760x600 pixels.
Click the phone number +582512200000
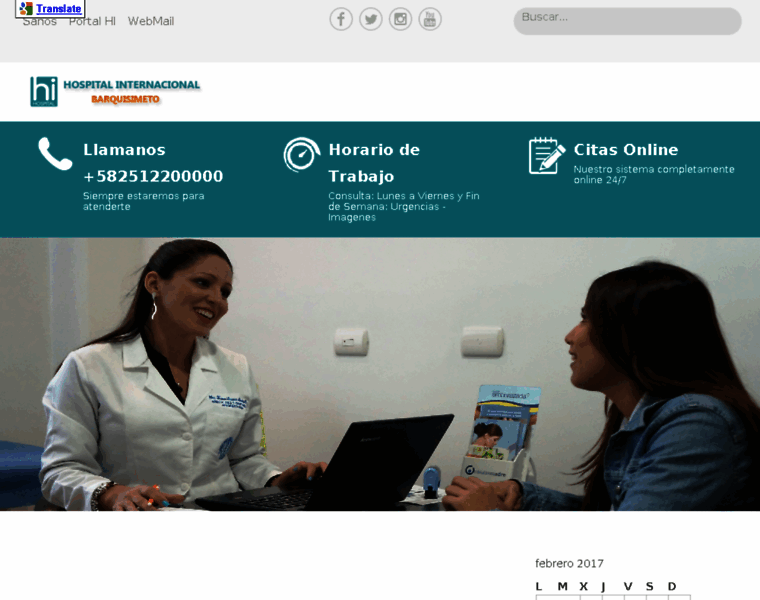coord(153,176)
